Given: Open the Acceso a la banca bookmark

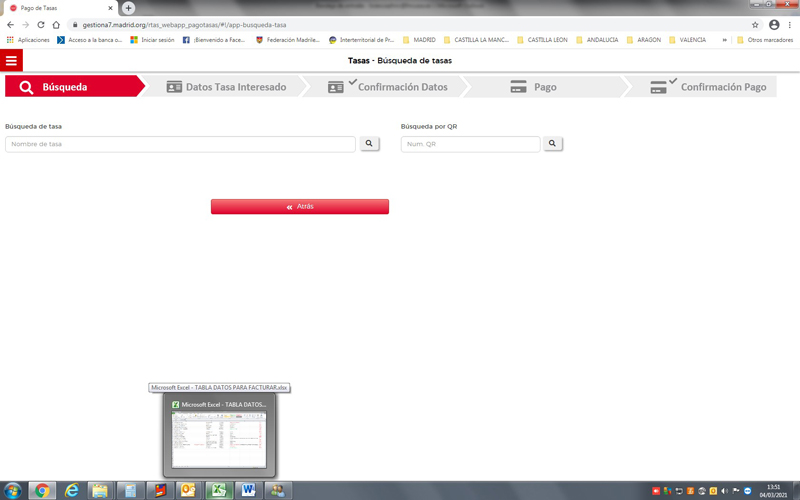Looking at the screenshot, I should 90,40.
